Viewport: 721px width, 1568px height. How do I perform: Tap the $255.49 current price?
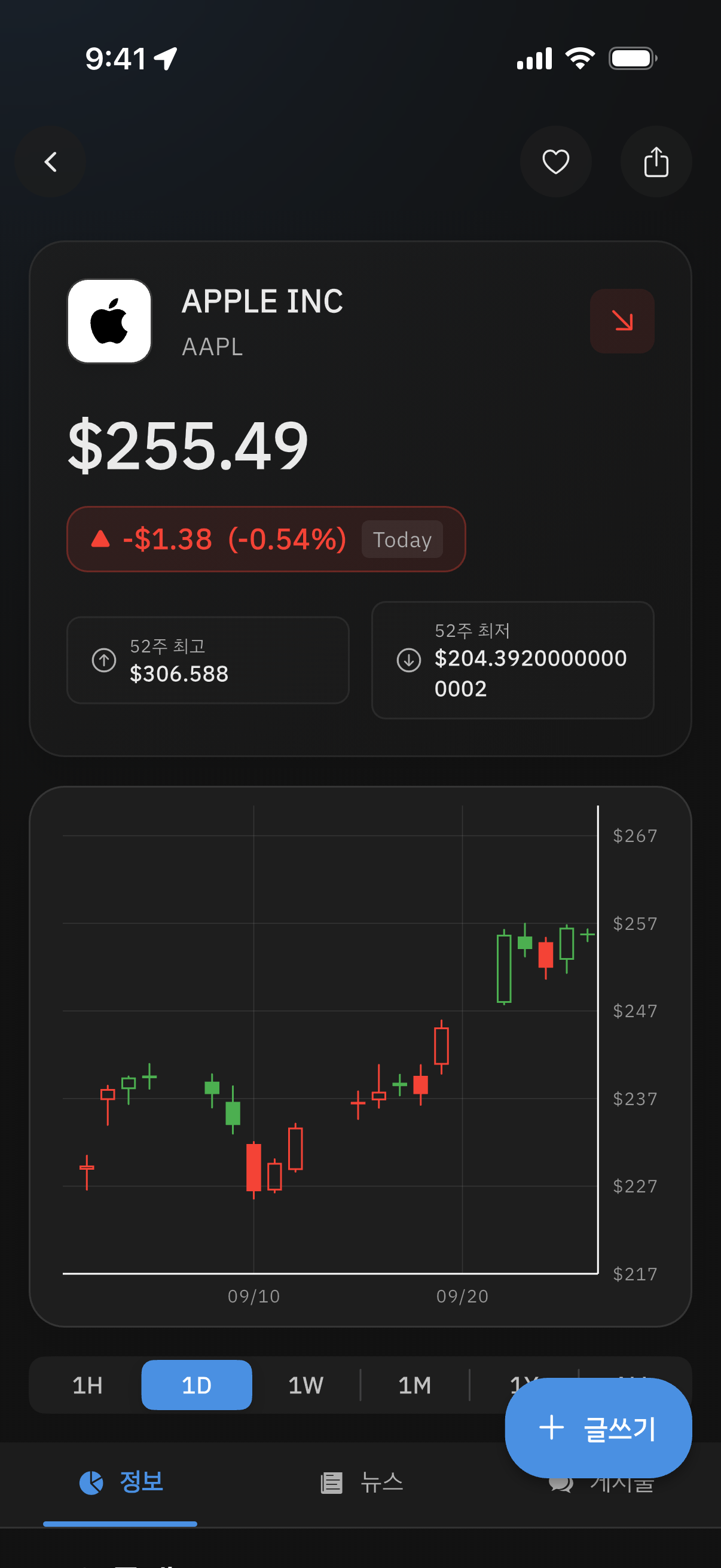coord(188,446)
